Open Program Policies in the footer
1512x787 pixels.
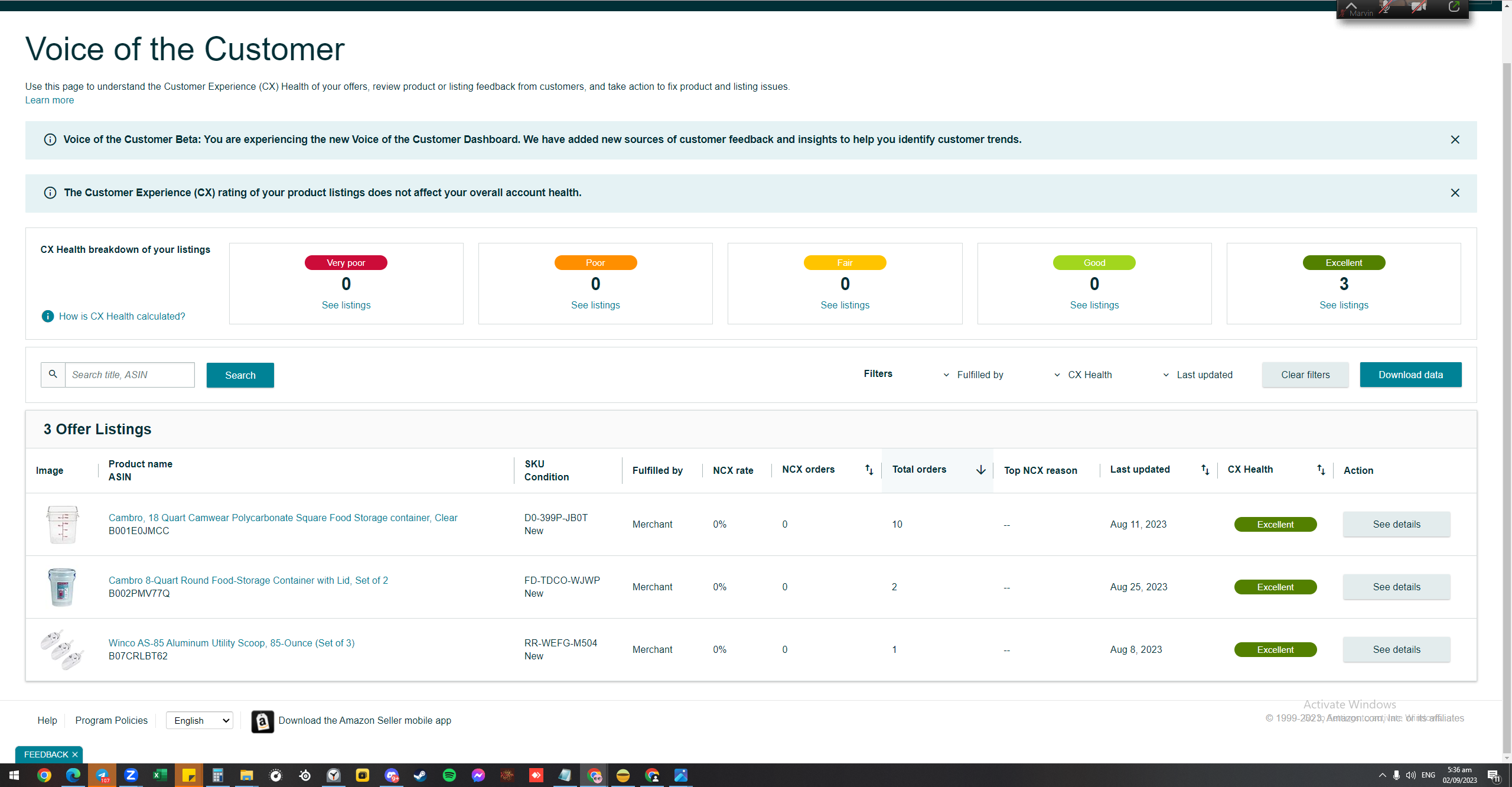pyautogui.click(x=112, y=721)
